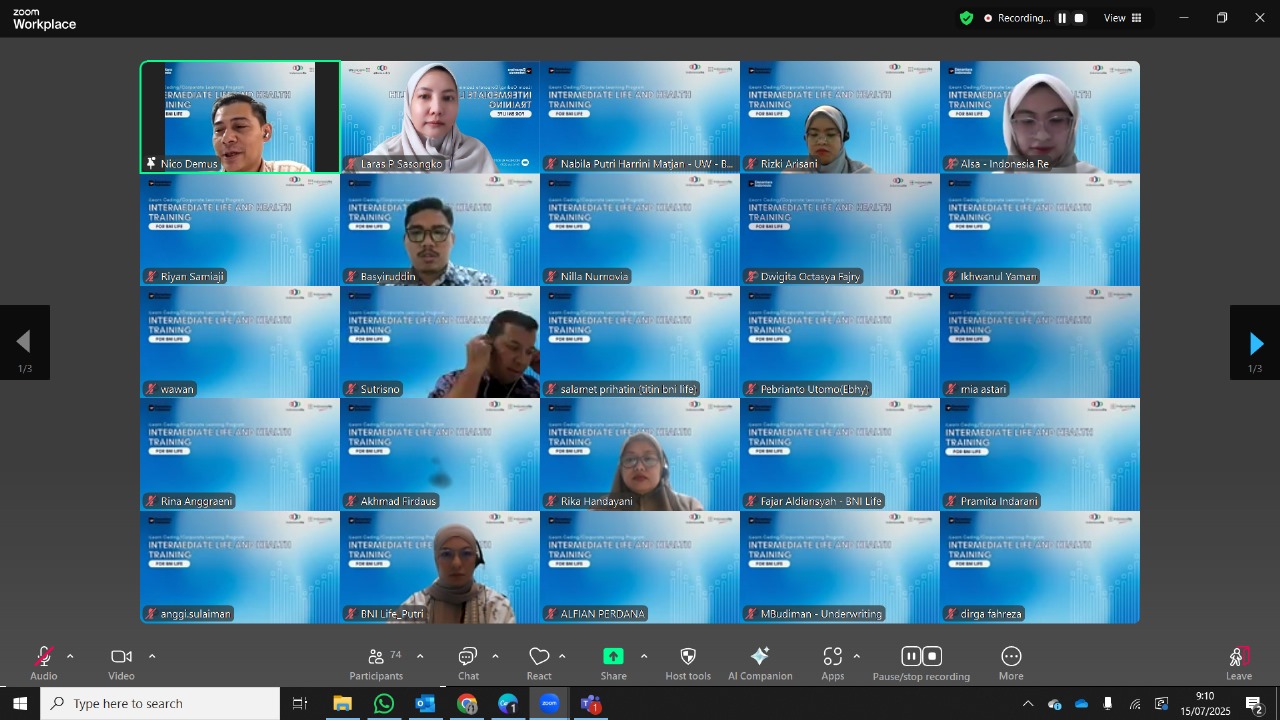Select Sutrisno video tile
The height and width of the screenshot is (720, 1280).
(x=440, y=343)
